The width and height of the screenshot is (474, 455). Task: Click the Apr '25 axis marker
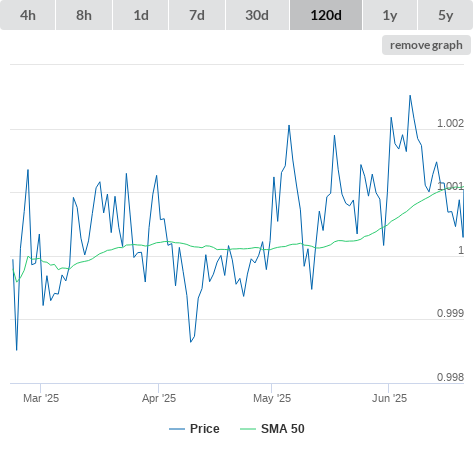[159, 398]
